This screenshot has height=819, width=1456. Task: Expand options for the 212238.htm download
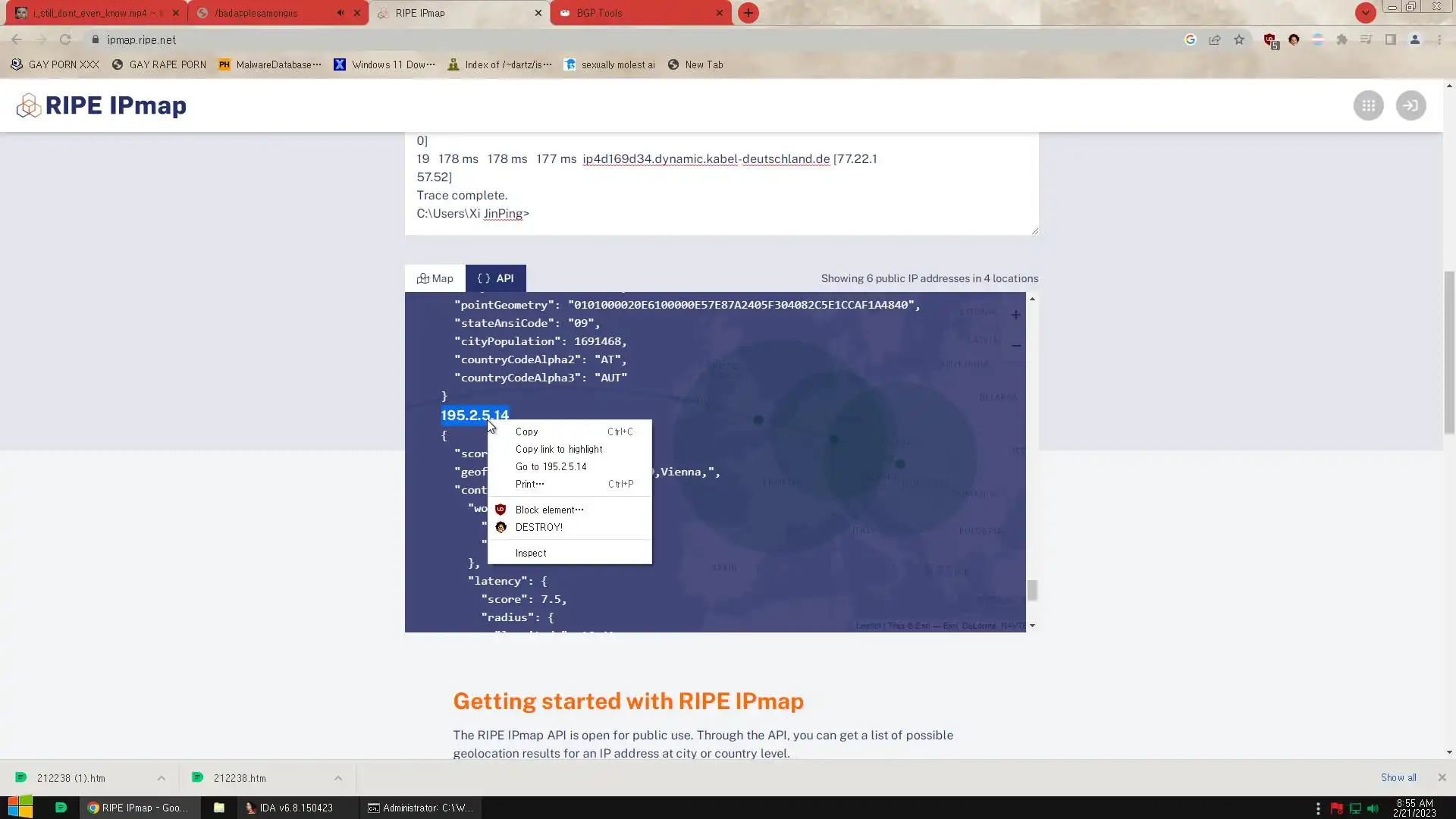(x=338, y=778)
